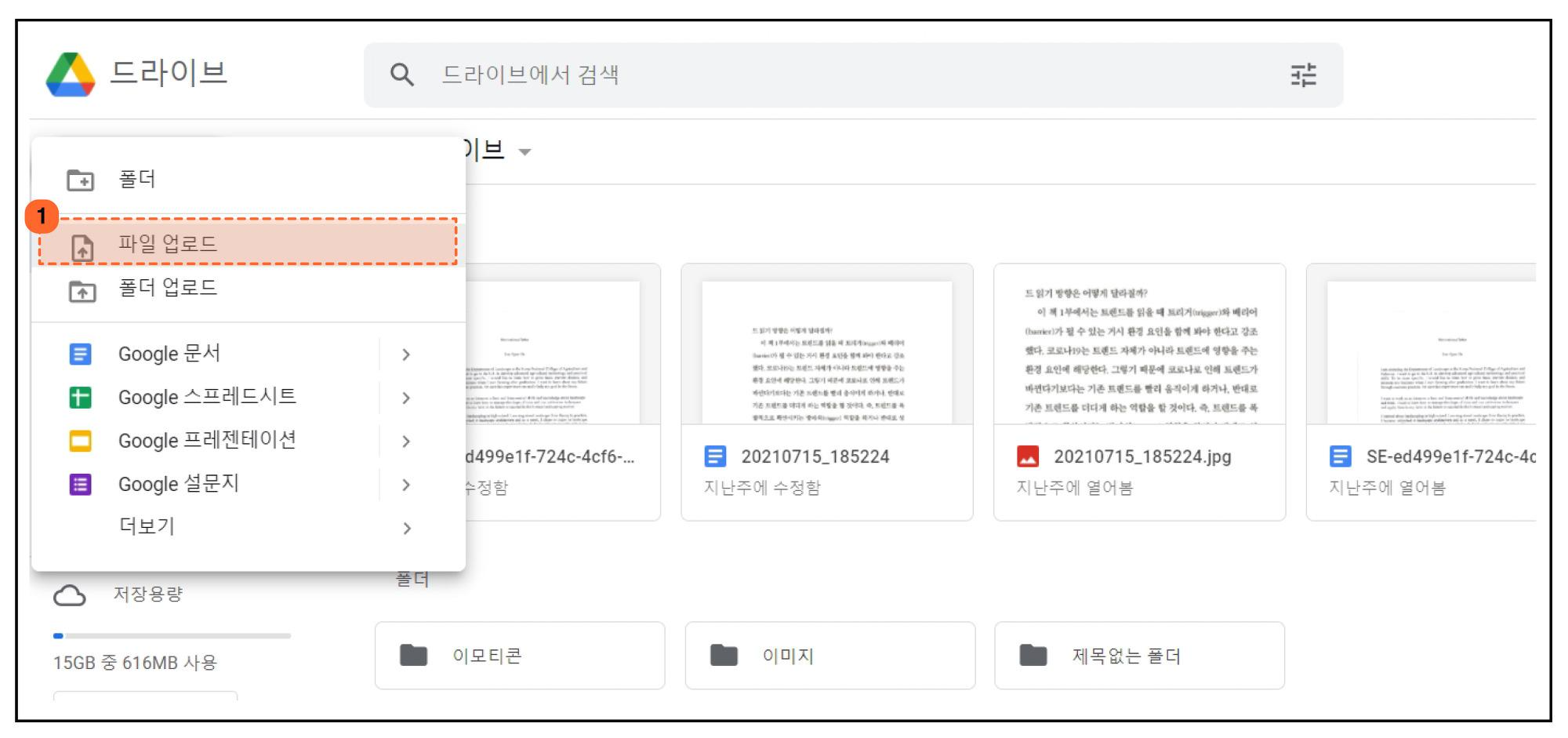Select 폴더 menu item
This screenshot has width=1568, height=738.
point(249,179)
